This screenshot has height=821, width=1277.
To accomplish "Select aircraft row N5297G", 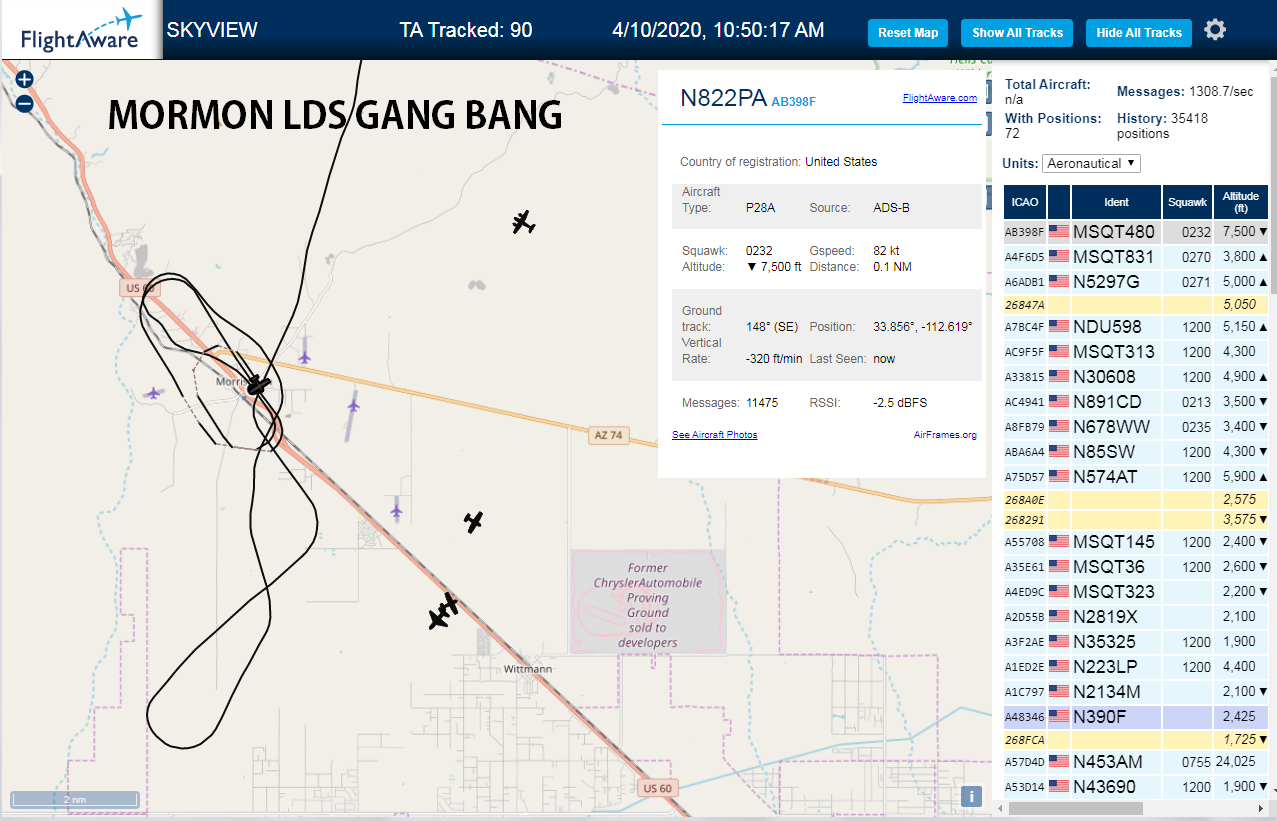I will click(x=1136, y=282).
